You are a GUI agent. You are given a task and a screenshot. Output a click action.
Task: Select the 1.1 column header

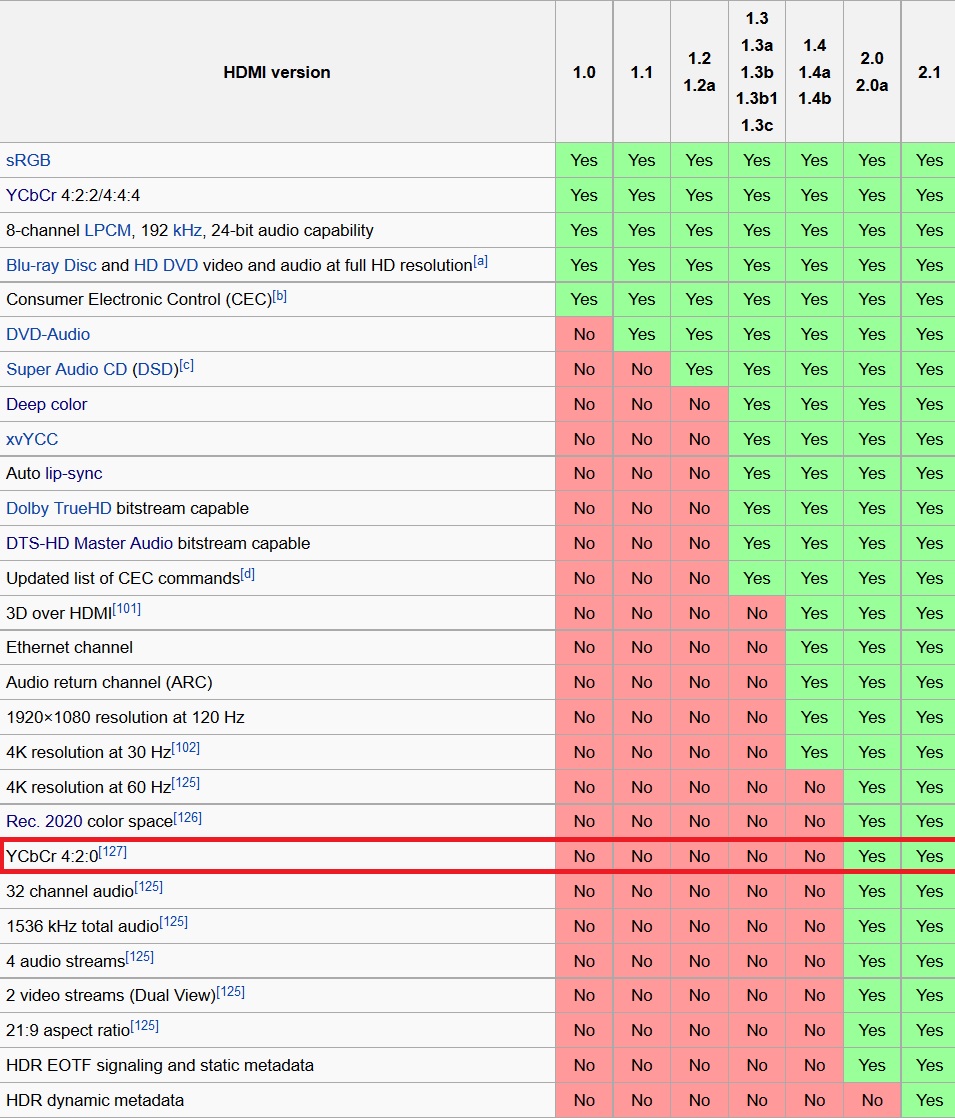click(x=642, y=72)
